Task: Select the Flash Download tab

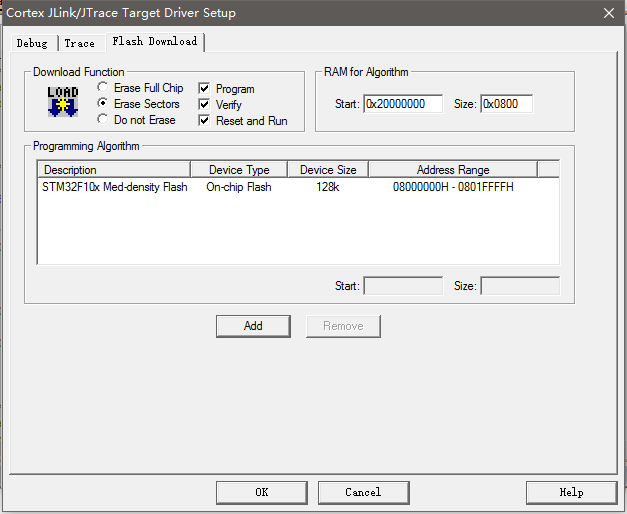Action: [155, 42]
